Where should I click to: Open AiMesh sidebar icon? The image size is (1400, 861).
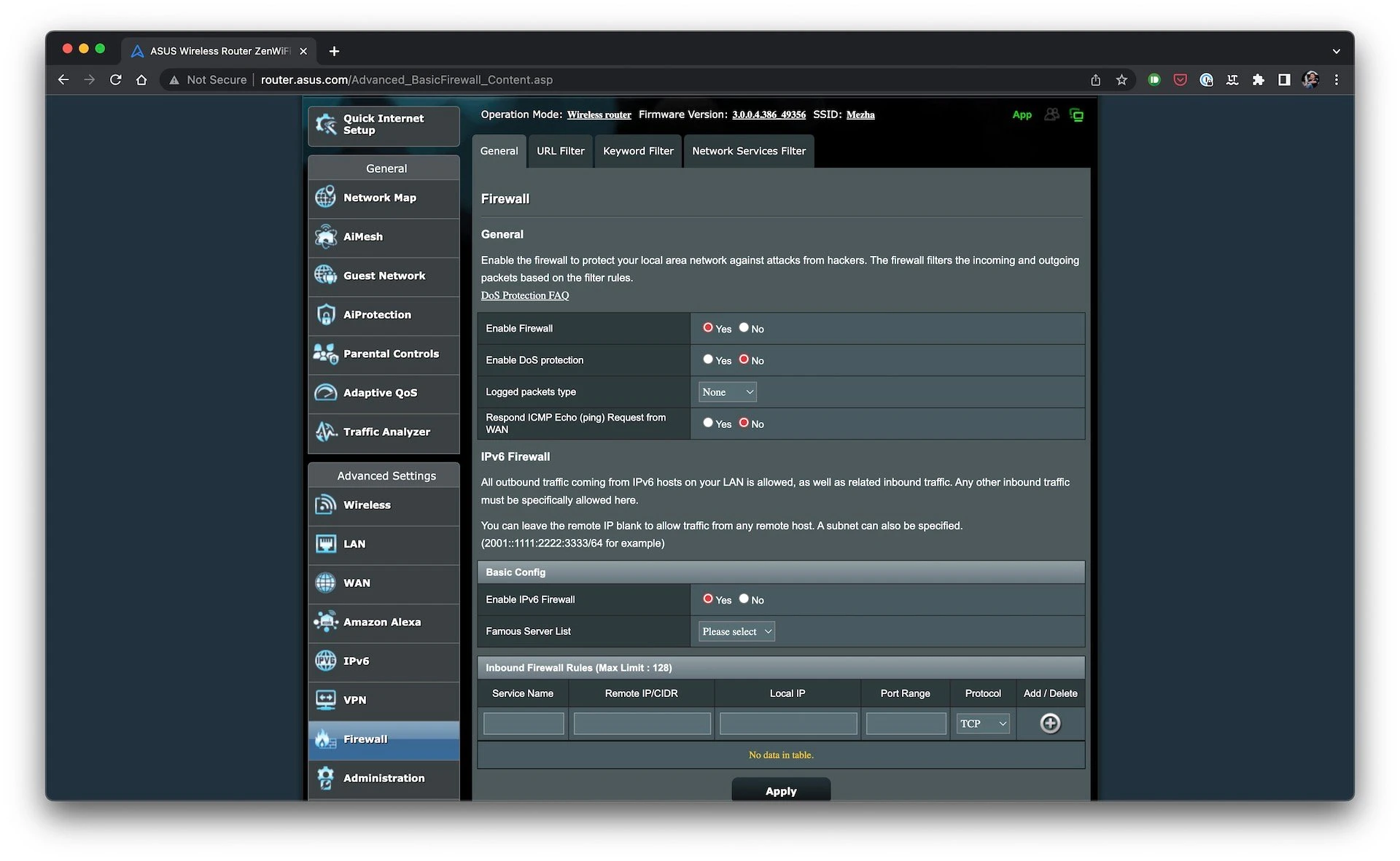tap(325, 237)
